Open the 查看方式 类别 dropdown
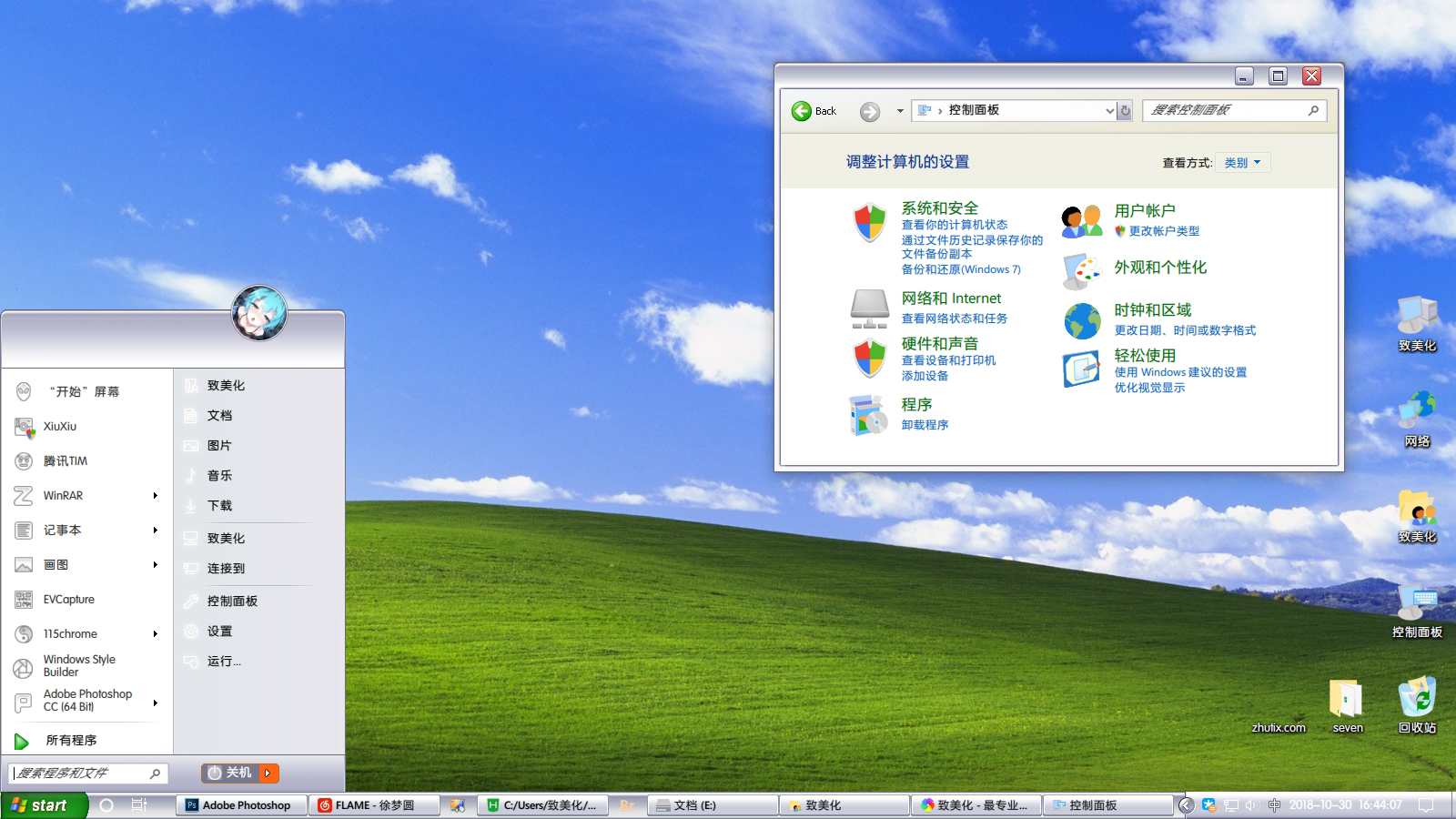This screenshot has width=1456, height=819. point(1243,162)
